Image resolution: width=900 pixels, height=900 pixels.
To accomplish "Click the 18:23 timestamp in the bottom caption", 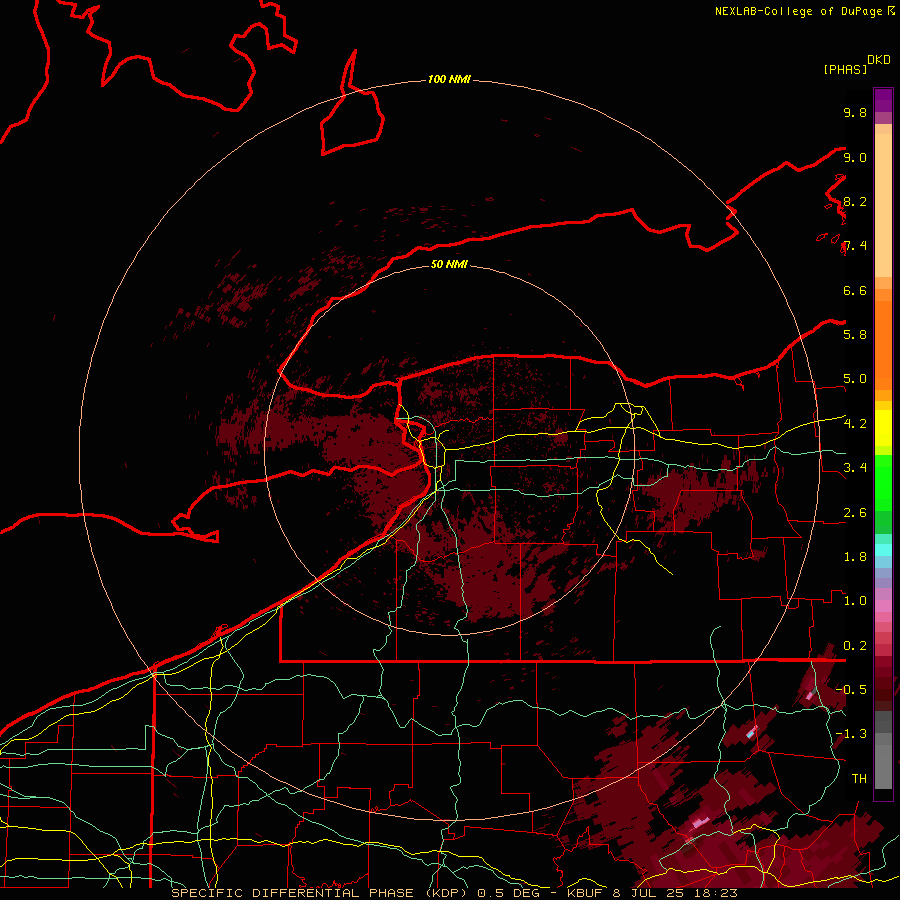I will pyautogui.click(x=717, y=893).
